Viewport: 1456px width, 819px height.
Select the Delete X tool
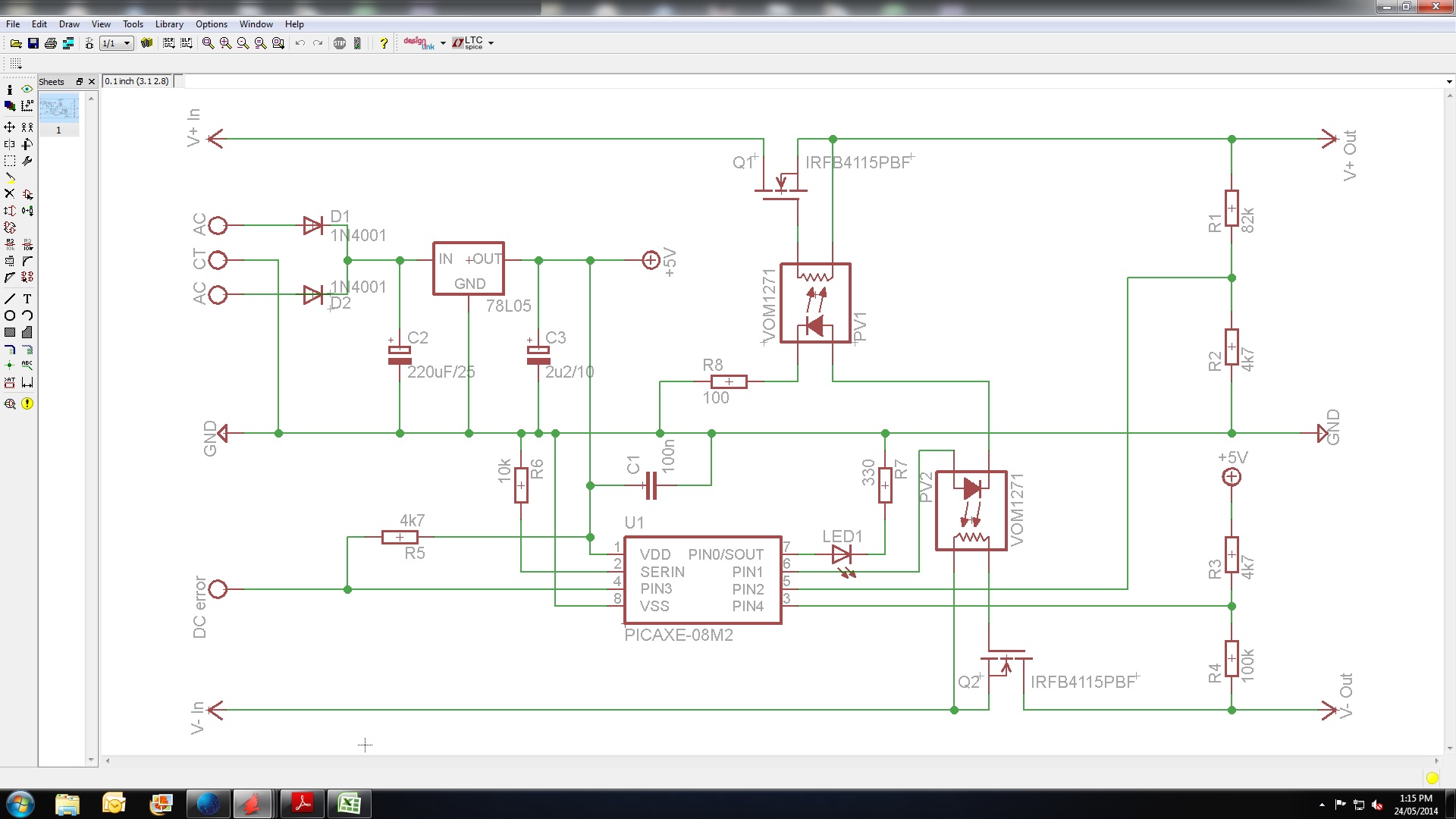tap(10, 194)
